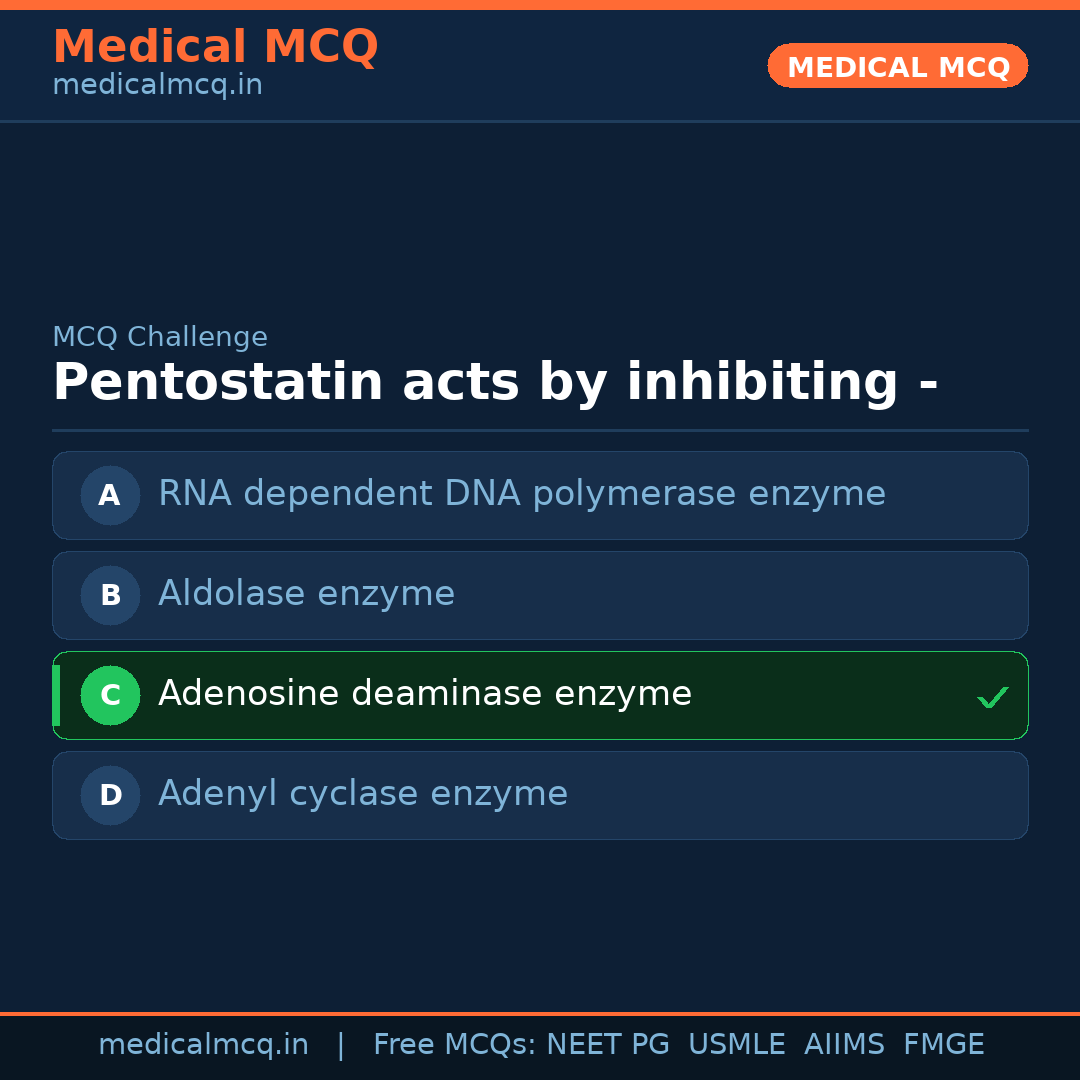Select answer RNA dependent DNA polymerase enzyme
This screenshot has height=1080, width=1080.
point(522,494)
